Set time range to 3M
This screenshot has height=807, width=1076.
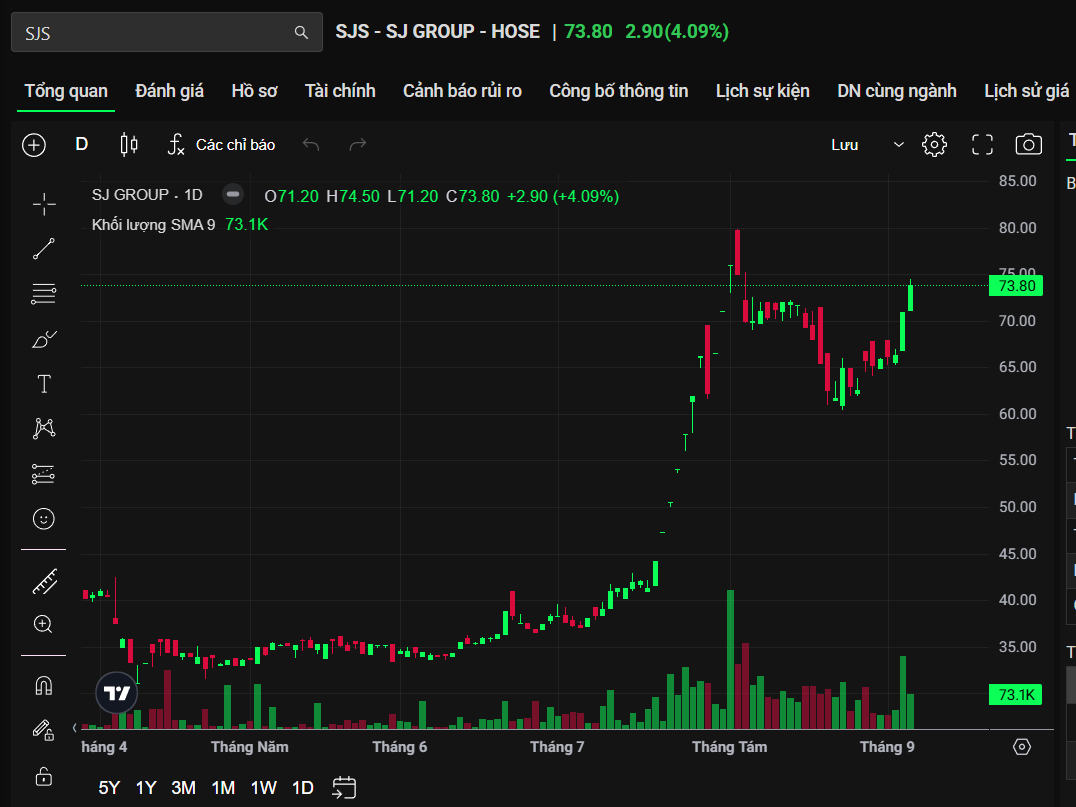pos(183,788)
